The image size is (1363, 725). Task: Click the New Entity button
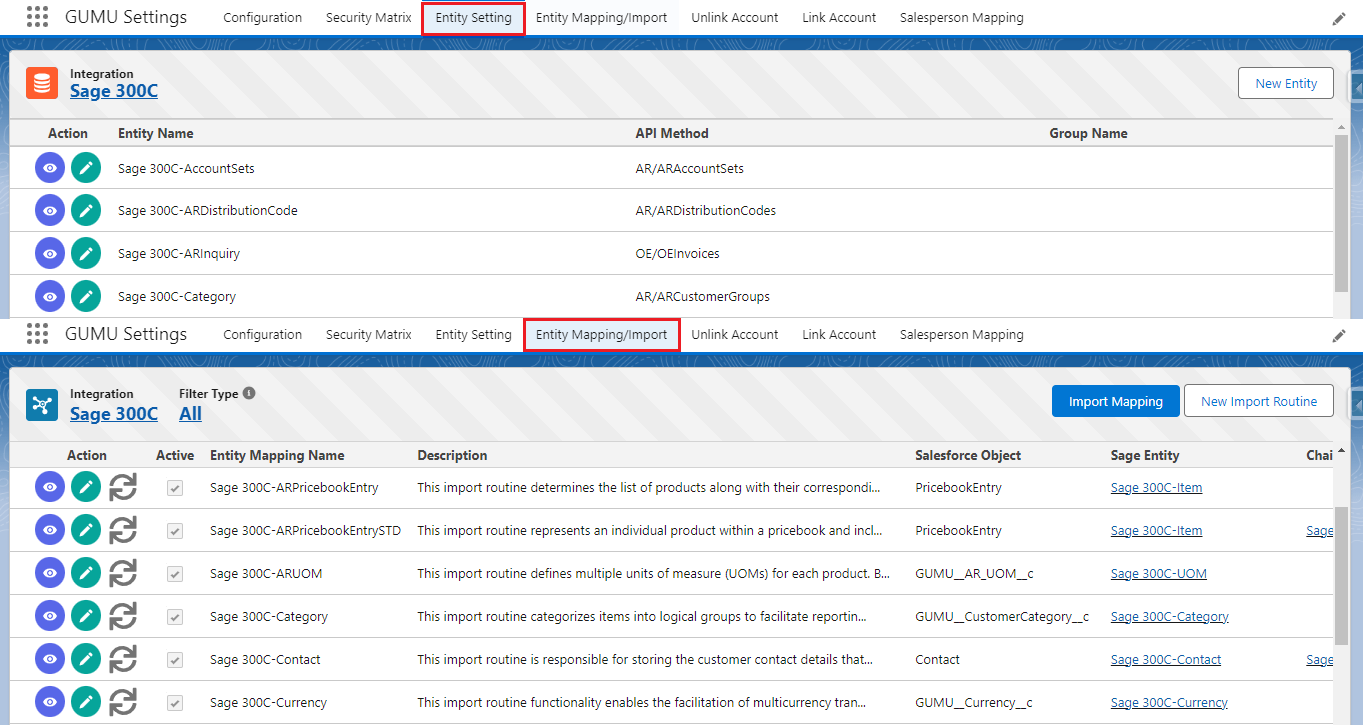pos(1285,84)
